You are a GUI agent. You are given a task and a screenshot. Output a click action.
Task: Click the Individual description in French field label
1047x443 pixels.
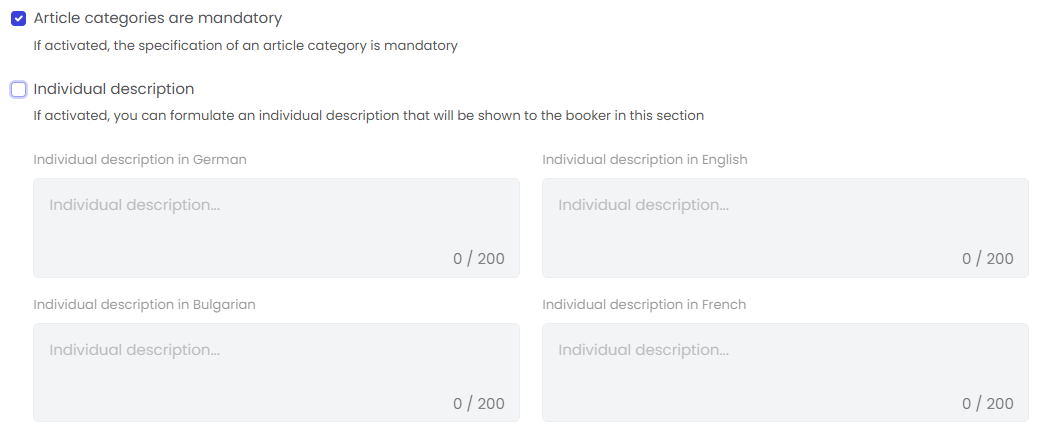coord(644,305)
